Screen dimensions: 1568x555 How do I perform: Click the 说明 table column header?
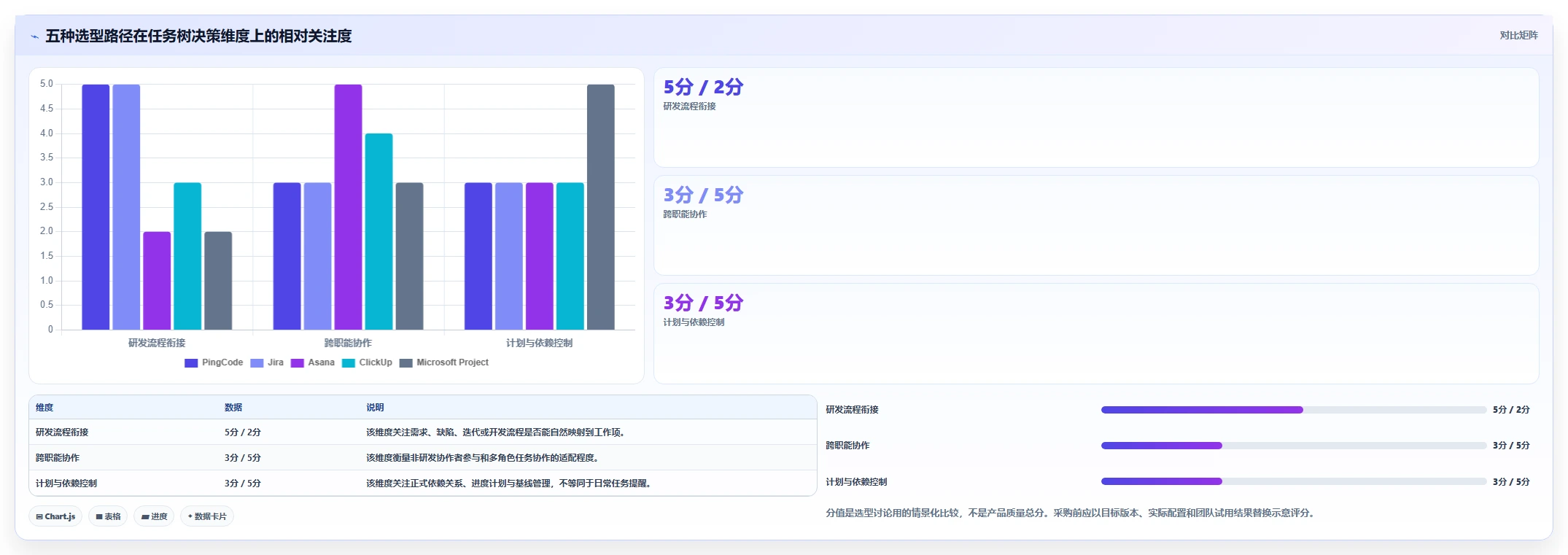[375, 408]
